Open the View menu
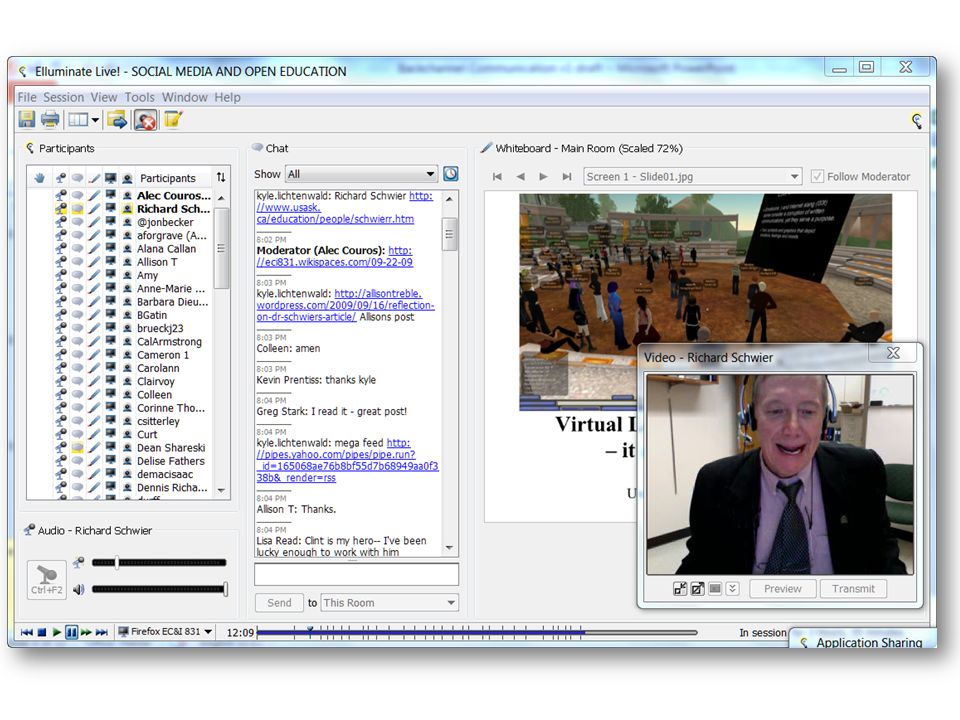 pyautogui.click(x=103, y=97)
